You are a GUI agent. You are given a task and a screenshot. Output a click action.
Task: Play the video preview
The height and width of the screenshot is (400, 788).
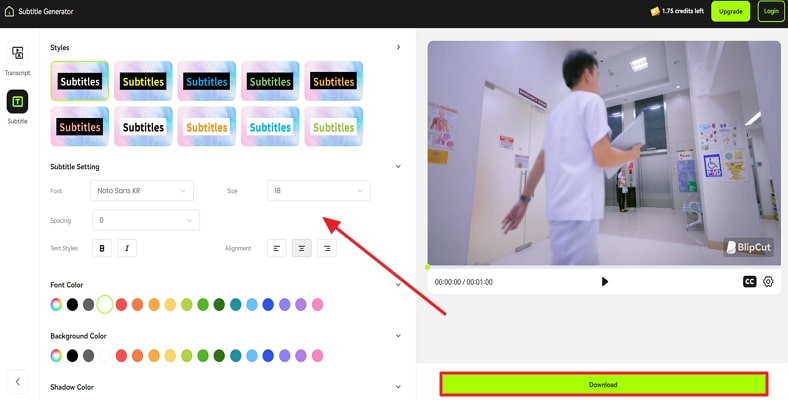click(604, 282)
